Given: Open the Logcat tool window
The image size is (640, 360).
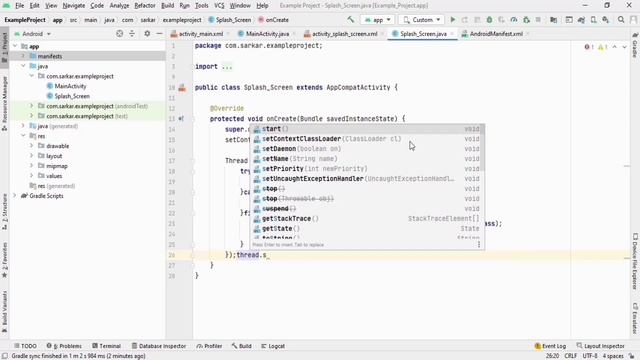Looking at the screenshot, I should coord(273,346).
